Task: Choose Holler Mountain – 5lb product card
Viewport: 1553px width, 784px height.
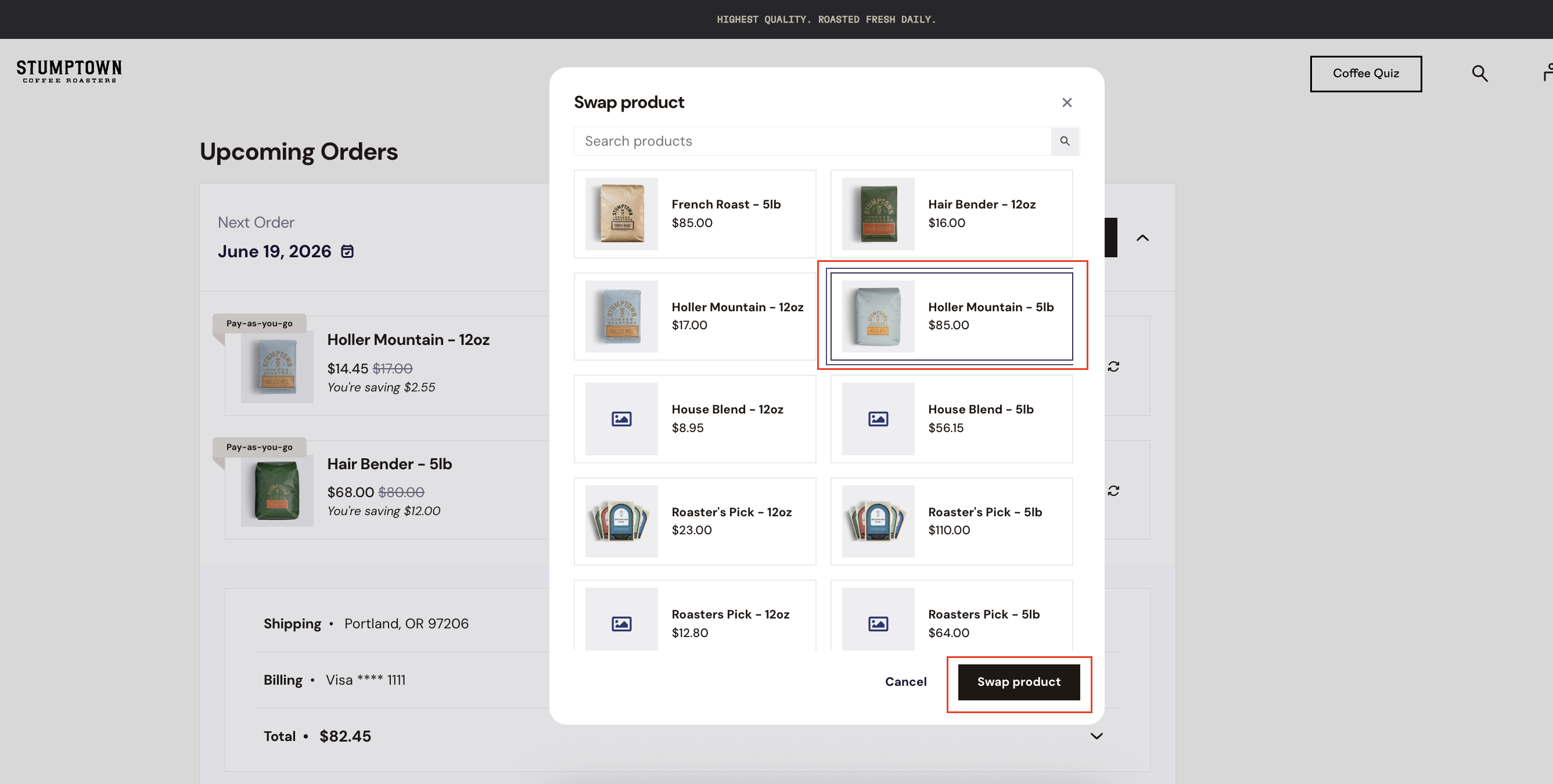Action: tap(951, 317)
